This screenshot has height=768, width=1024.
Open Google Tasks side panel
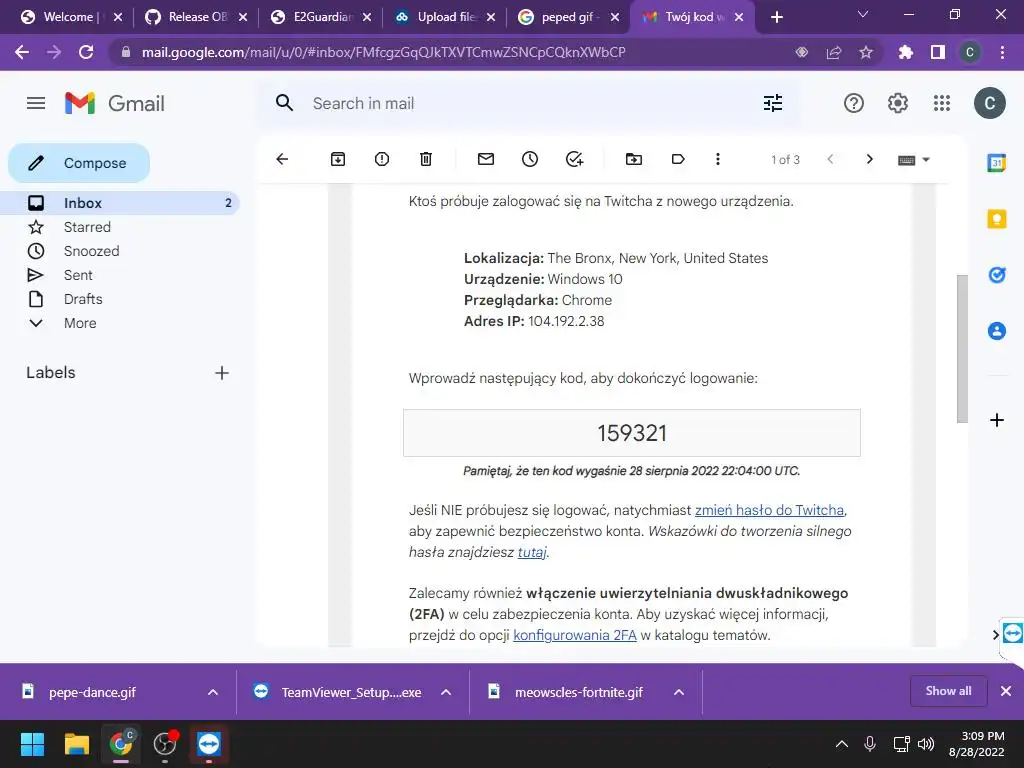(x=997, y=275)
